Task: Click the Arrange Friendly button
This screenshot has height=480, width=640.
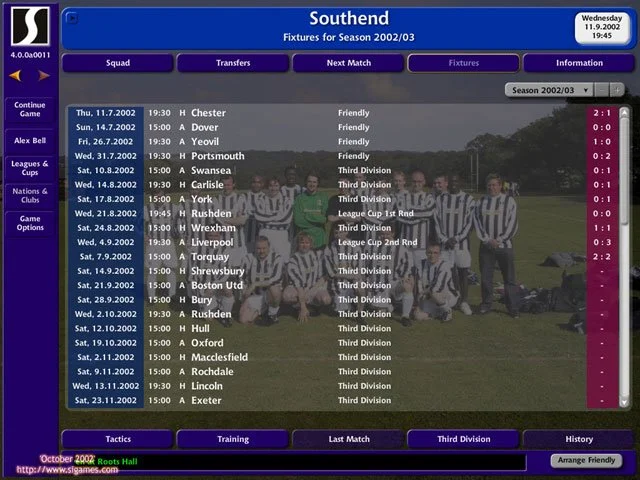Action: point(587,461)
